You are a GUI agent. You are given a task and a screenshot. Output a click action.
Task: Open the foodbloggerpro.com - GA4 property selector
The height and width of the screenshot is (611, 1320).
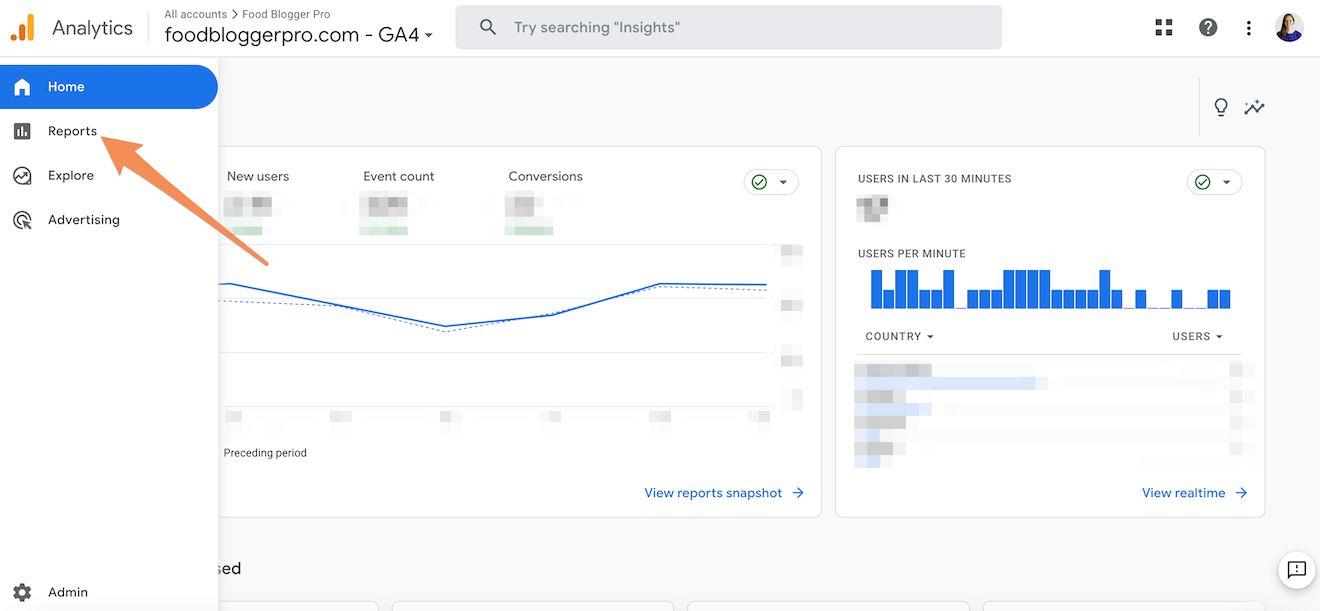point(299,35)
